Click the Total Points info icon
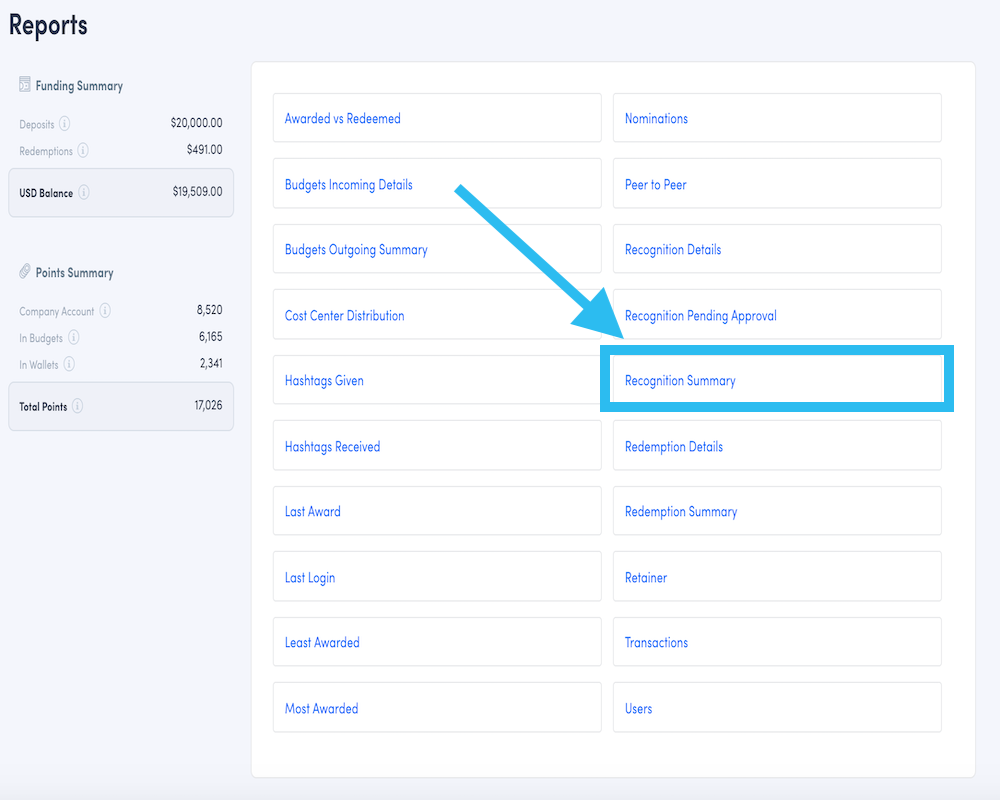 click(77, 406)
